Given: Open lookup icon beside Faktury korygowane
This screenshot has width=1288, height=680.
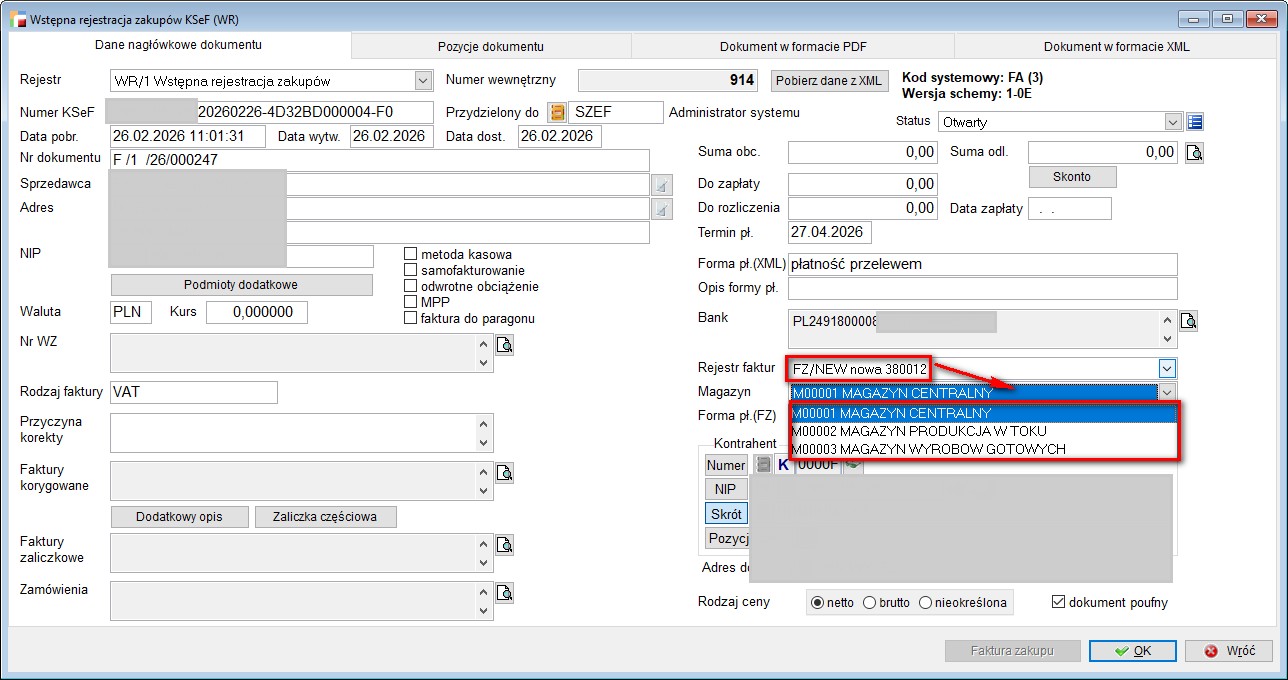Looking at the screenshot, I should coord(505,473).
